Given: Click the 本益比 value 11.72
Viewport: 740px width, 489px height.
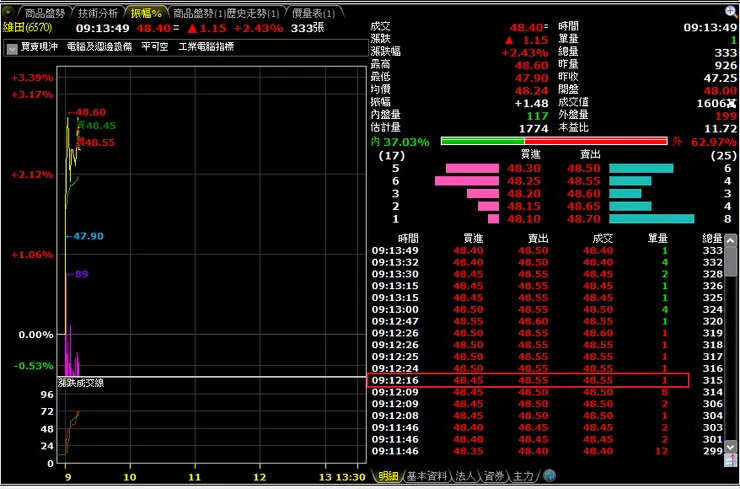Looking at the screenshot, I should click(720, 129).
